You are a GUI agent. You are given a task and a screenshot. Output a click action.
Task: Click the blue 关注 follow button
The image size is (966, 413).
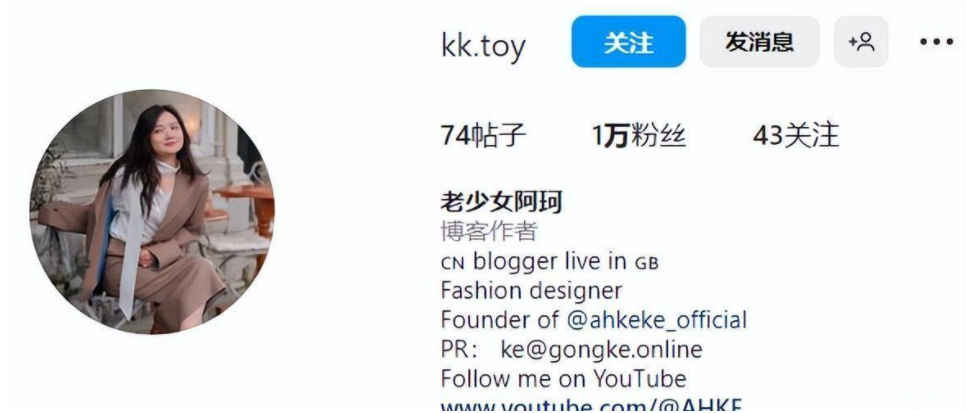pos(628,42)
